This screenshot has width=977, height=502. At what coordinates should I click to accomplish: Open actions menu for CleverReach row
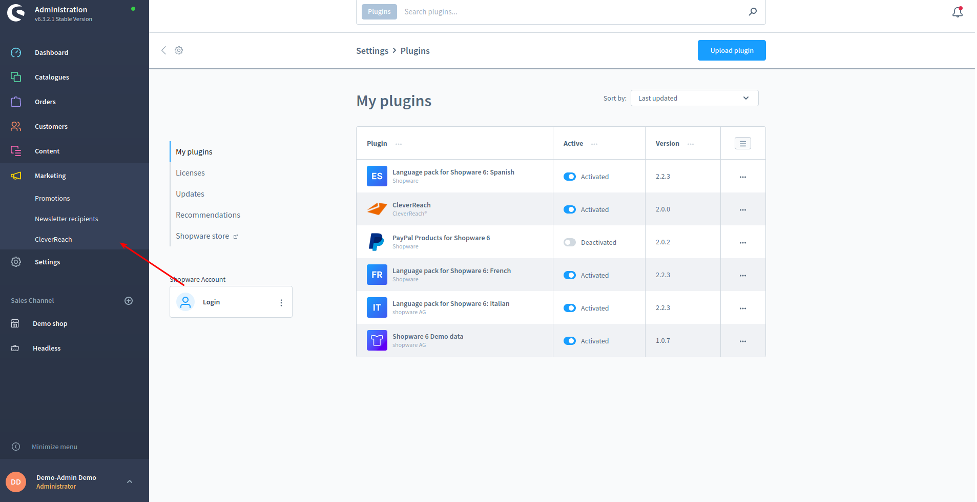[743, 210]
